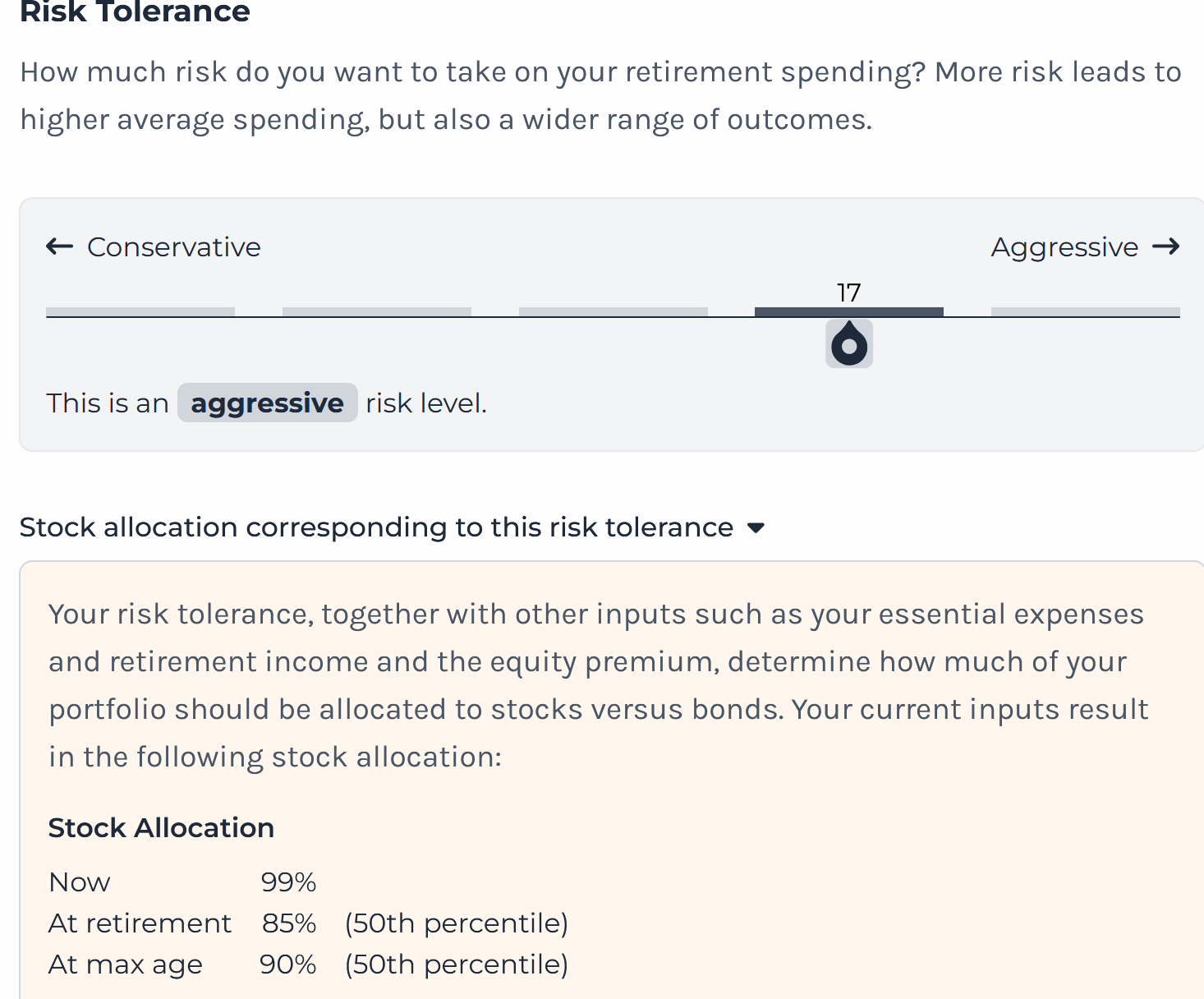1204x999 pixels.
Task: Select the rightmost risk slider segment
Action: coord(1085,312)
